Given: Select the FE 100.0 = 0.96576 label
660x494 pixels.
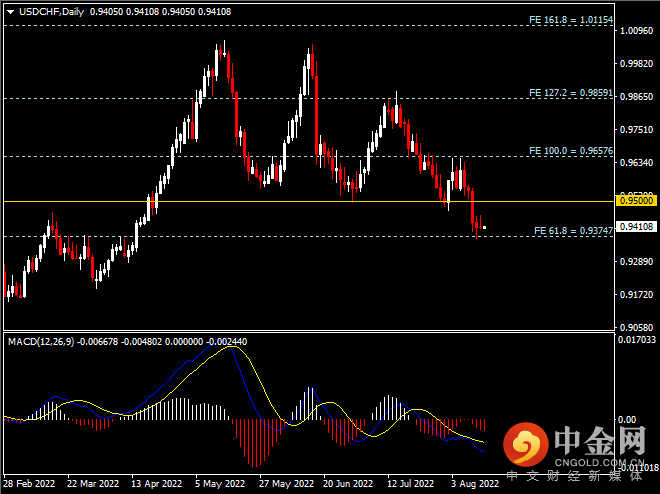Looking at the screenshot, I should [x=571, y=151].
